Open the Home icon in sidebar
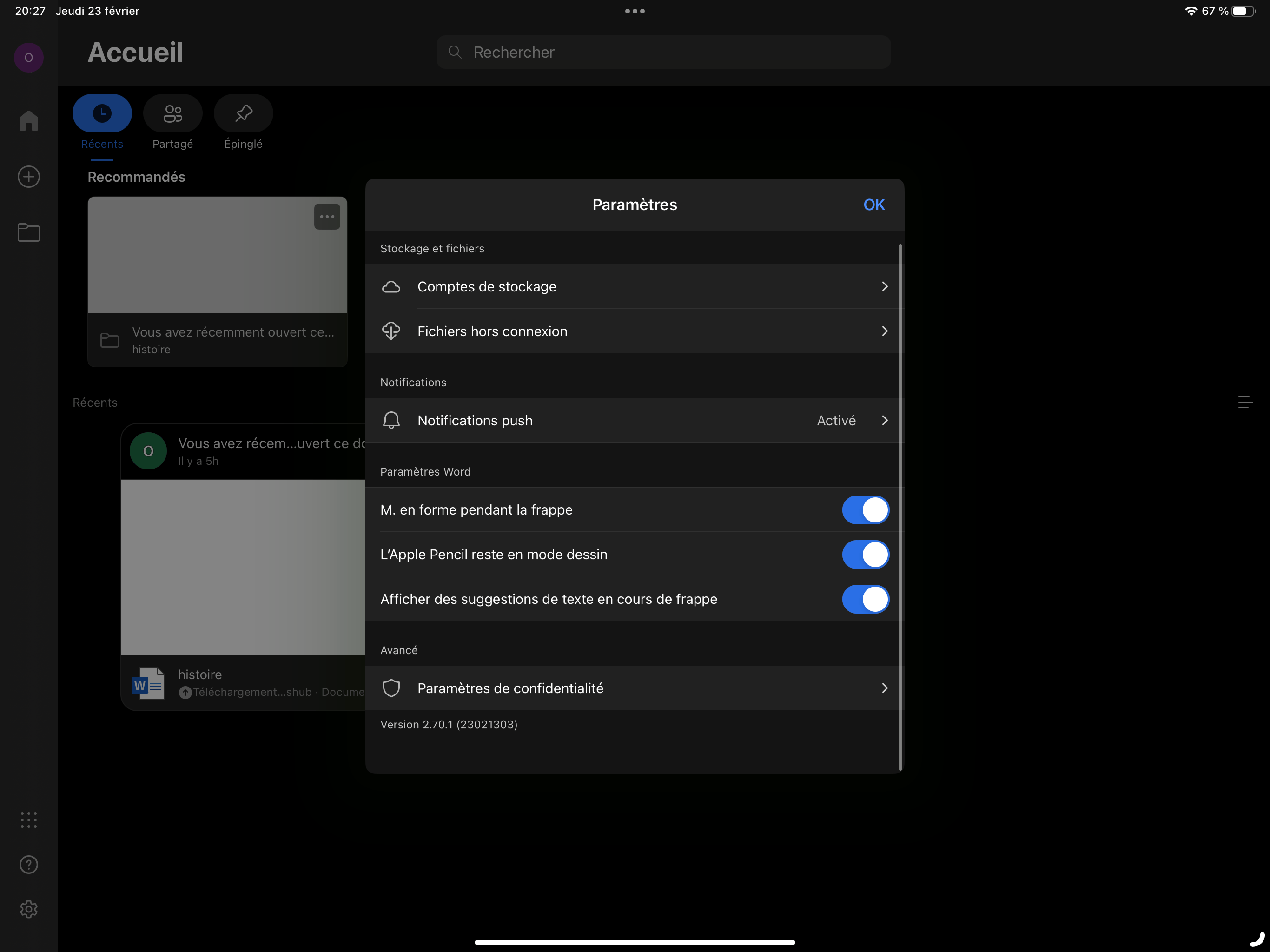This screenshot has height=952, width=1270. 29,120
